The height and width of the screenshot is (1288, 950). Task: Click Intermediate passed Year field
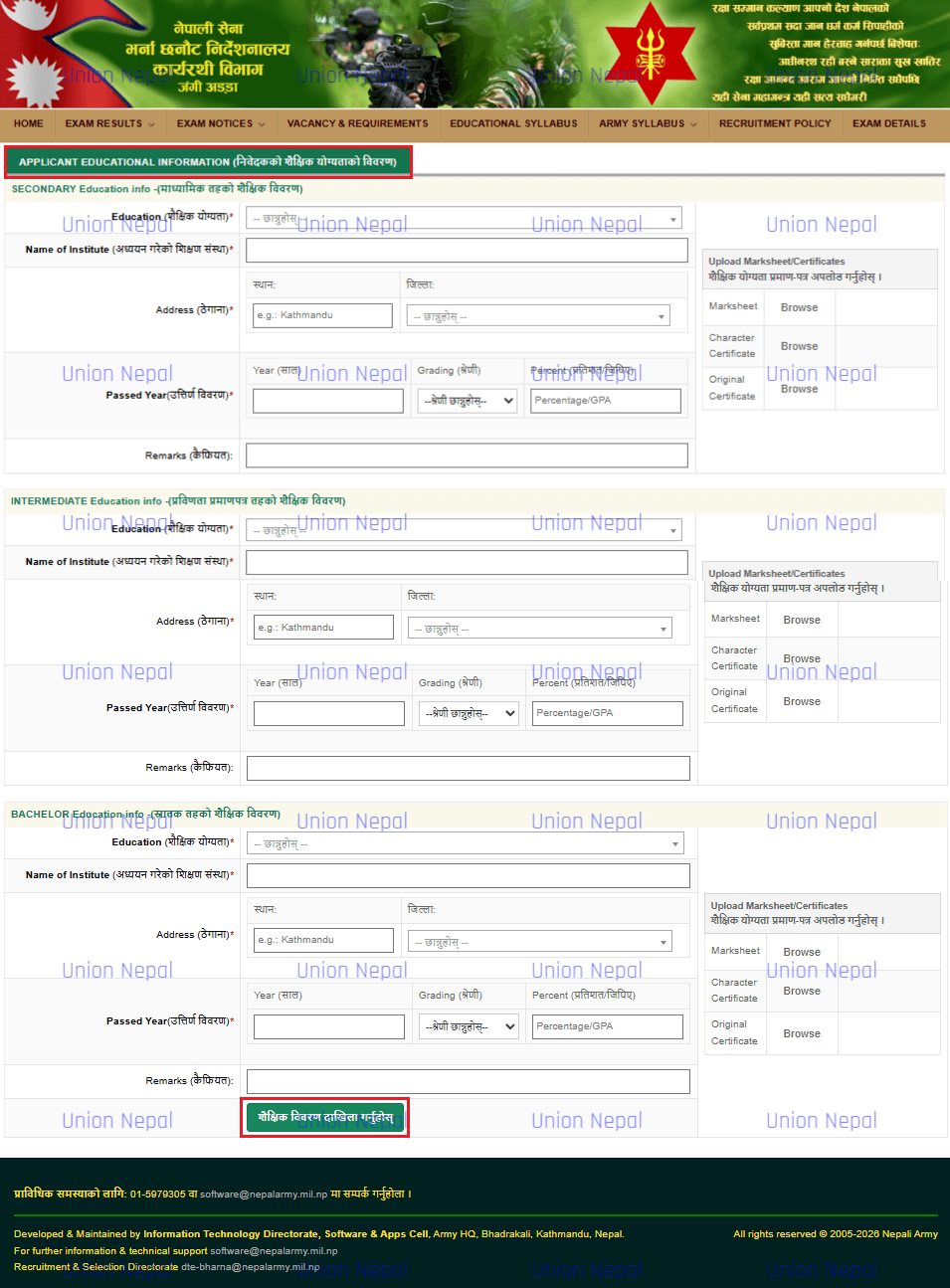point(329,713)
